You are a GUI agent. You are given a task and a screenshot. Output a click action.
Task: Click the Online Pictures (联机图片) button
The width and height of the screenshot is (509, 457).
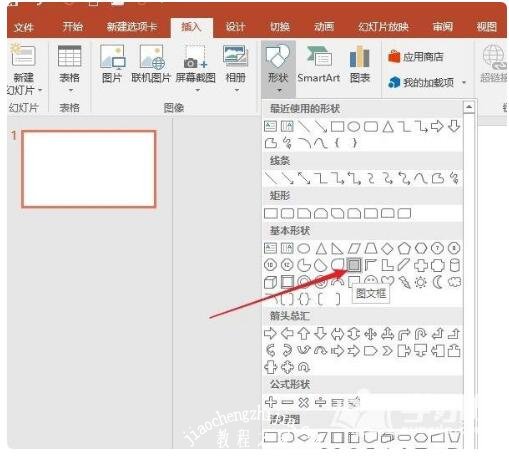coord(151,64)
